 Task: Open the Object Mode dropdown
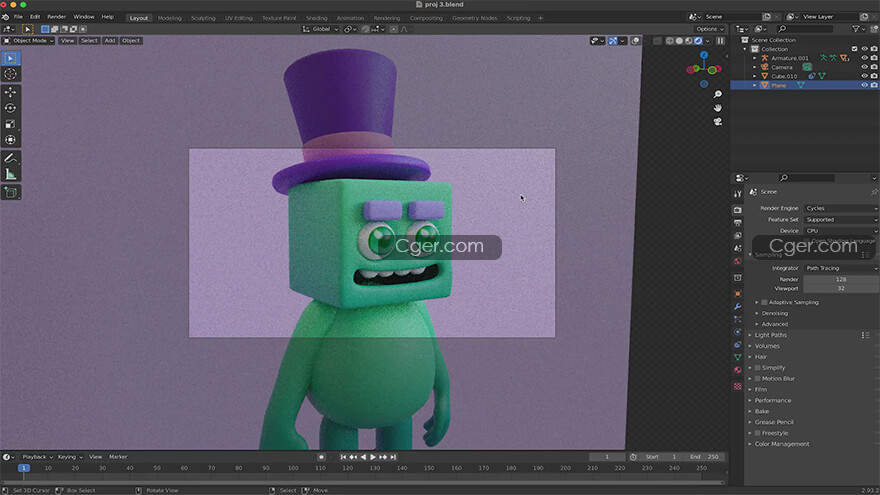28,40
